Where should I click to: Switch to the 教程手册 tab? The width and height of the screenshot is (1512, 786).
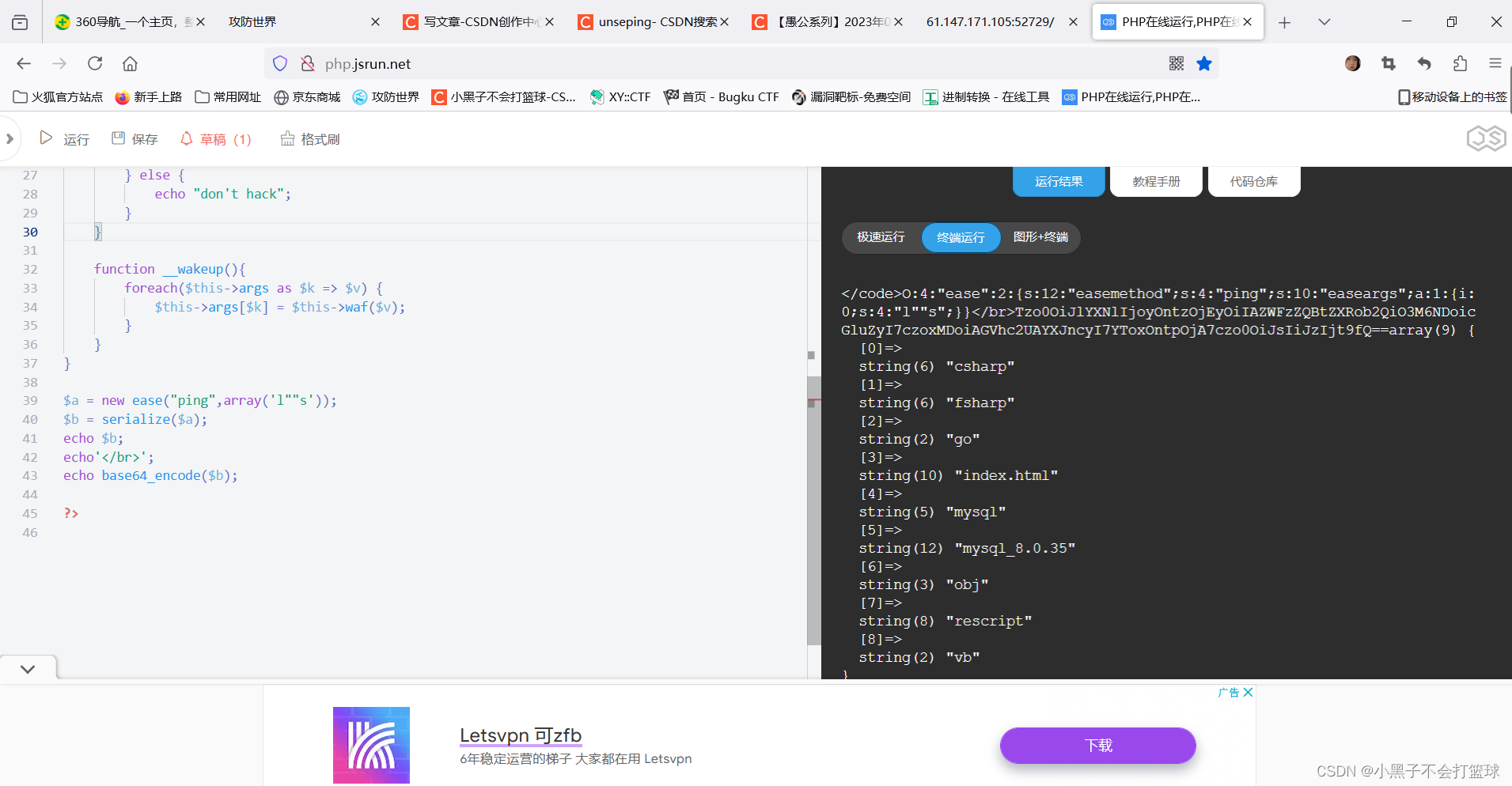pyautogui.click(x=1154, y=180)
